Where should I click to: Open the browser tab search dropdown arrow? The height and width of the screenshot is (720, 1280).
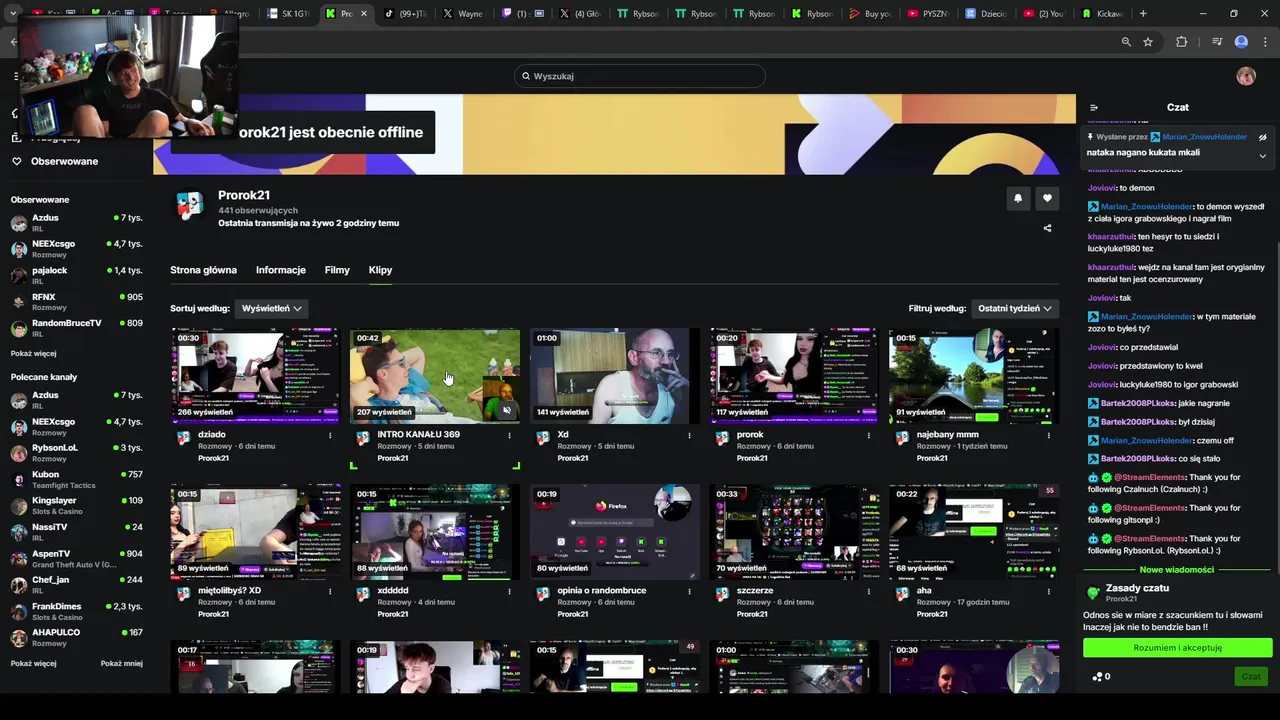pos(13,14)
